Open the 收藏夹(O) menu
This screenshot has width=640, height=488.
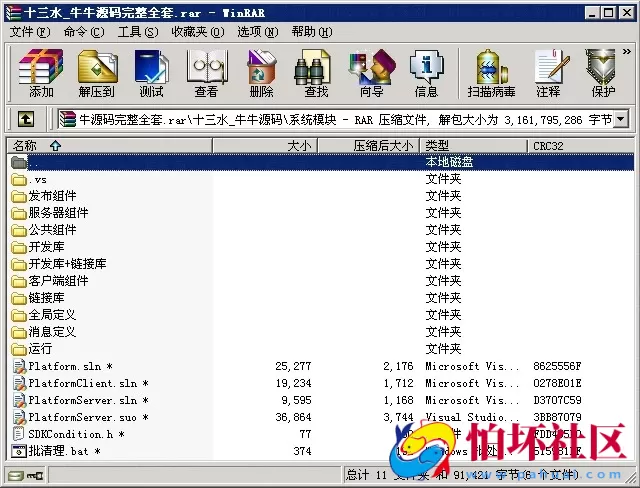198,32
